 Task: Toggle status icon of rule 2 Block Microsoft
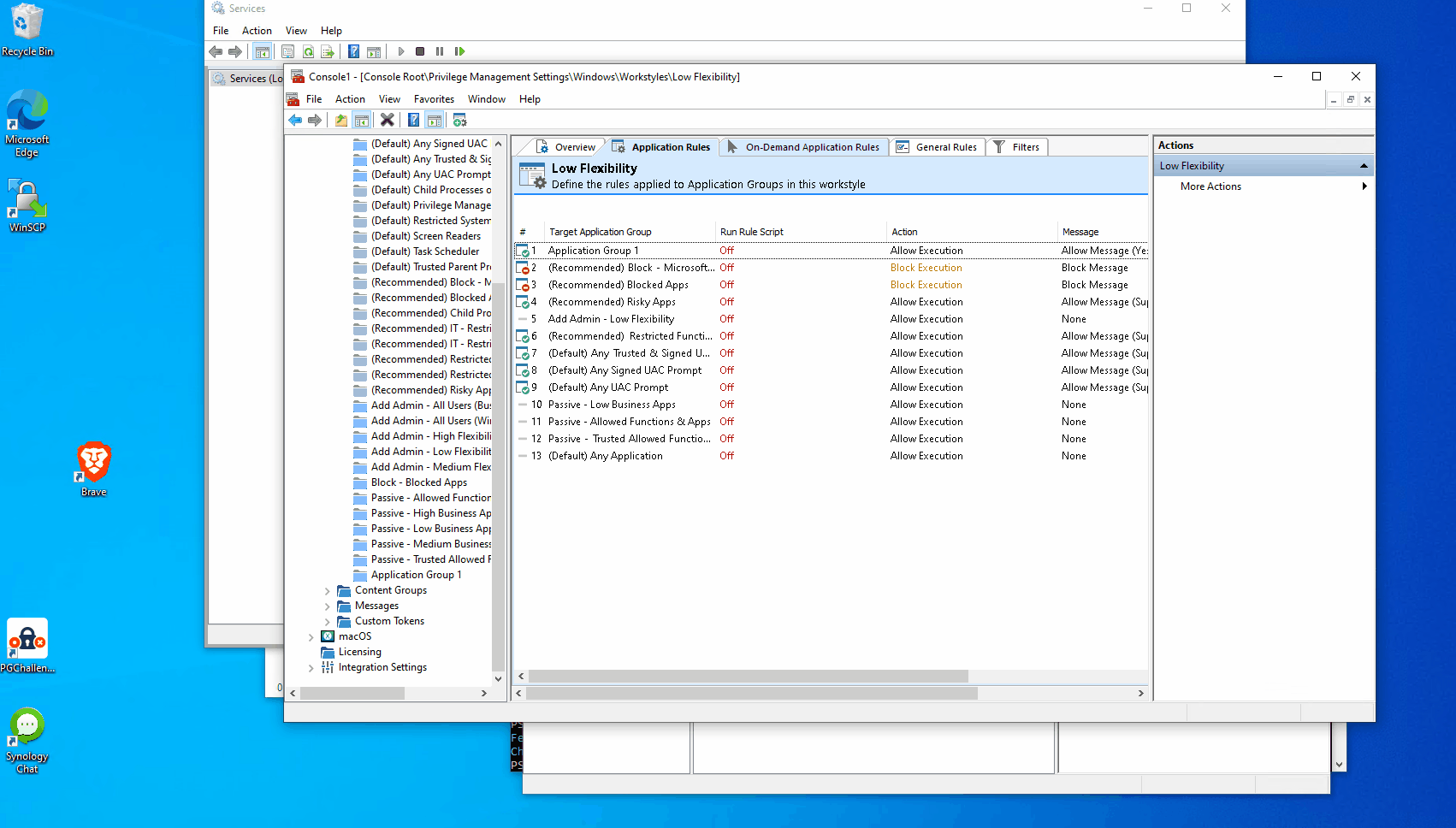tap(522, 268)
